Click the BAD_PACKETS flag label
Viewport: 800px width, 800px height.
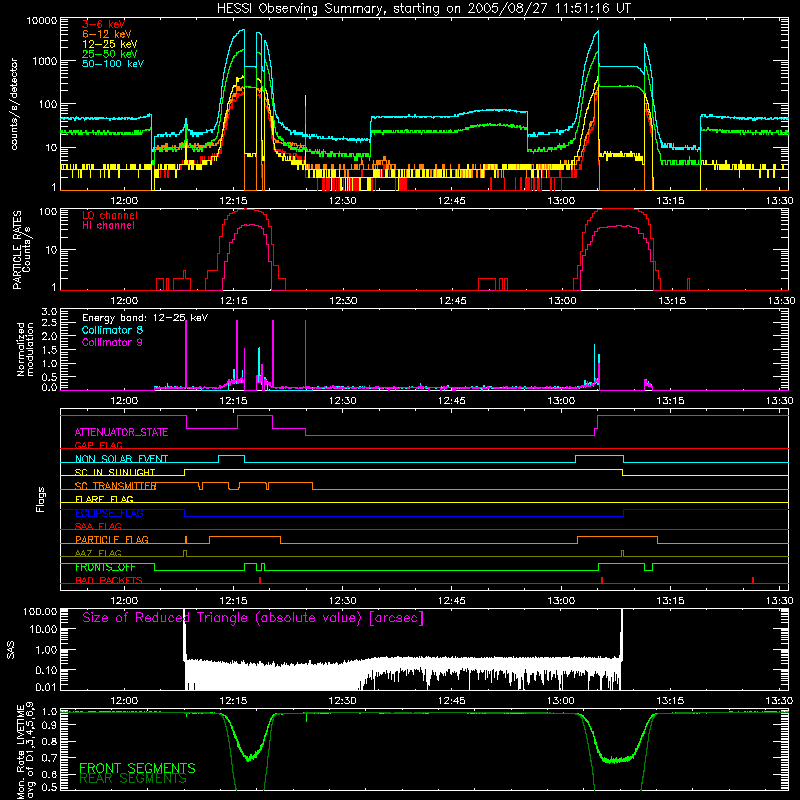pos(109,581)
